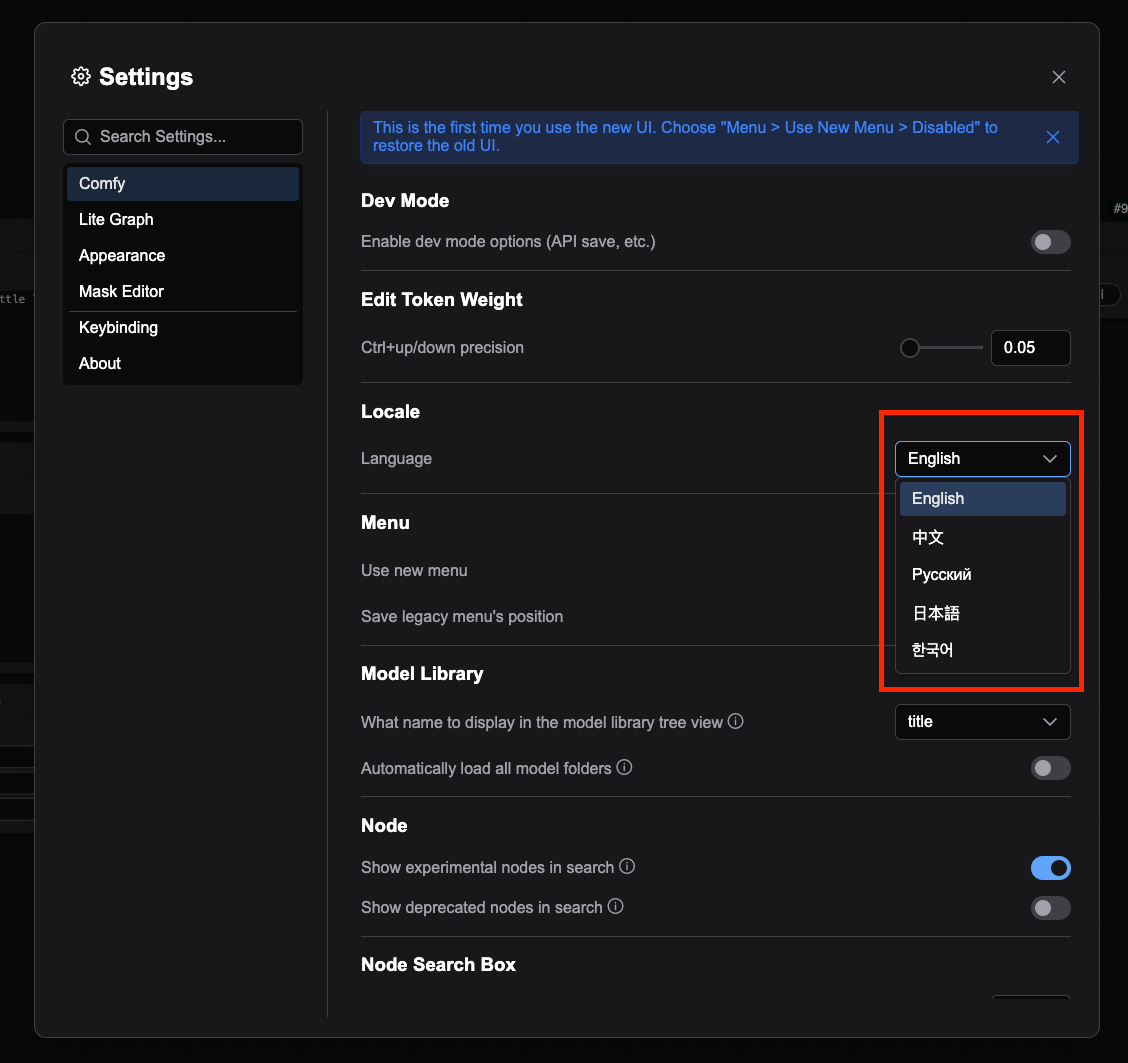
Task: Click info icon next to show deprecated nodes
Action: [x=617, y=906]
